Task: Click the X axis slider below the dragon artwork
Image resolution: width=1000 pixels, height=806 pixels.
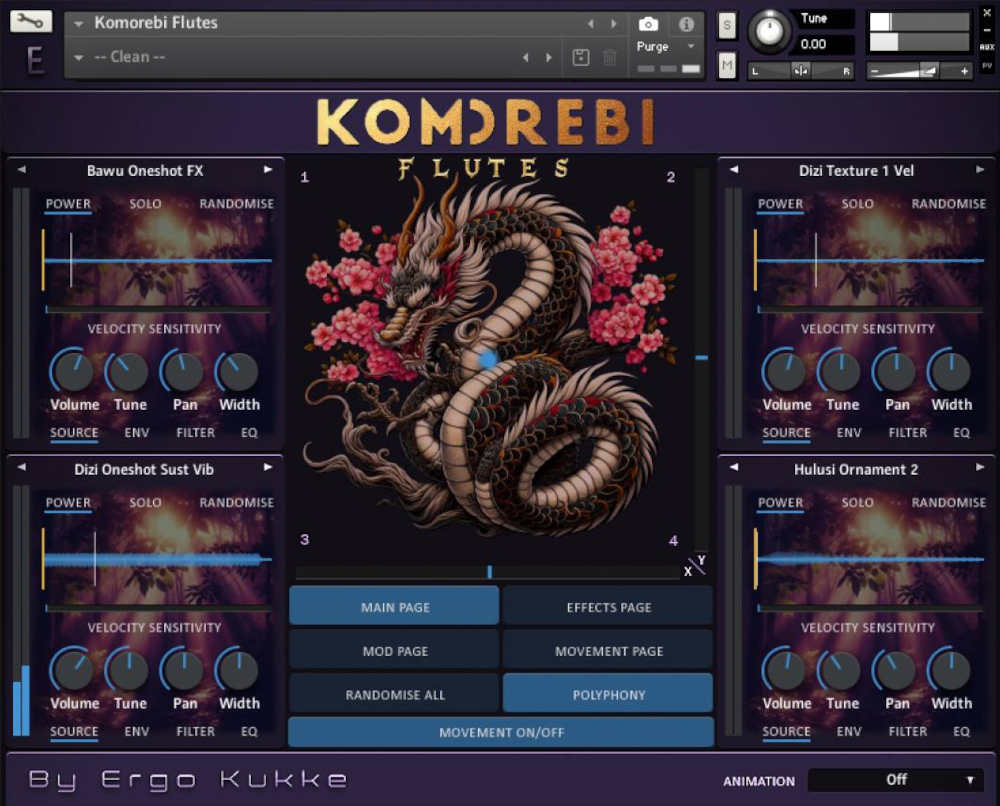Action: pyautogui.click(x=489, y=571)
